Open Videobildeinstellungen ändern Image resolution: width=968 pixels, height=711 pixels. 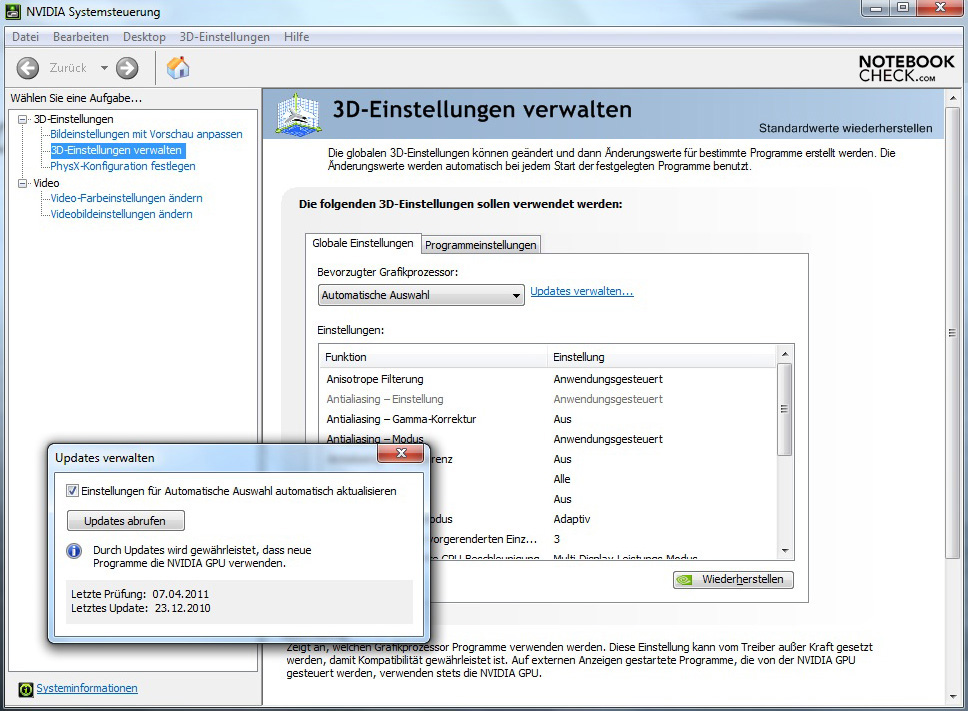(x=122, y=214)
